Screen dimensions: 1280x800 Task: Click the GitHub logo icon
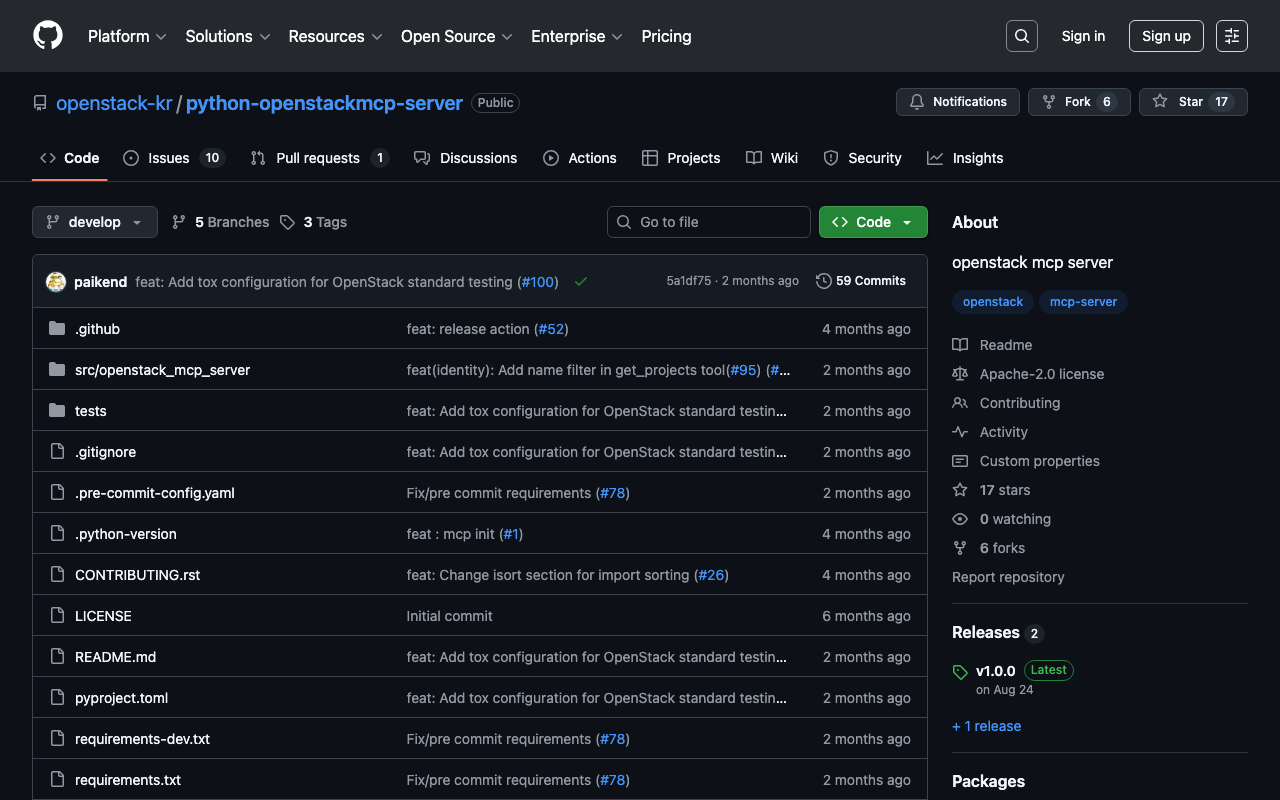[x=48, y=36]
